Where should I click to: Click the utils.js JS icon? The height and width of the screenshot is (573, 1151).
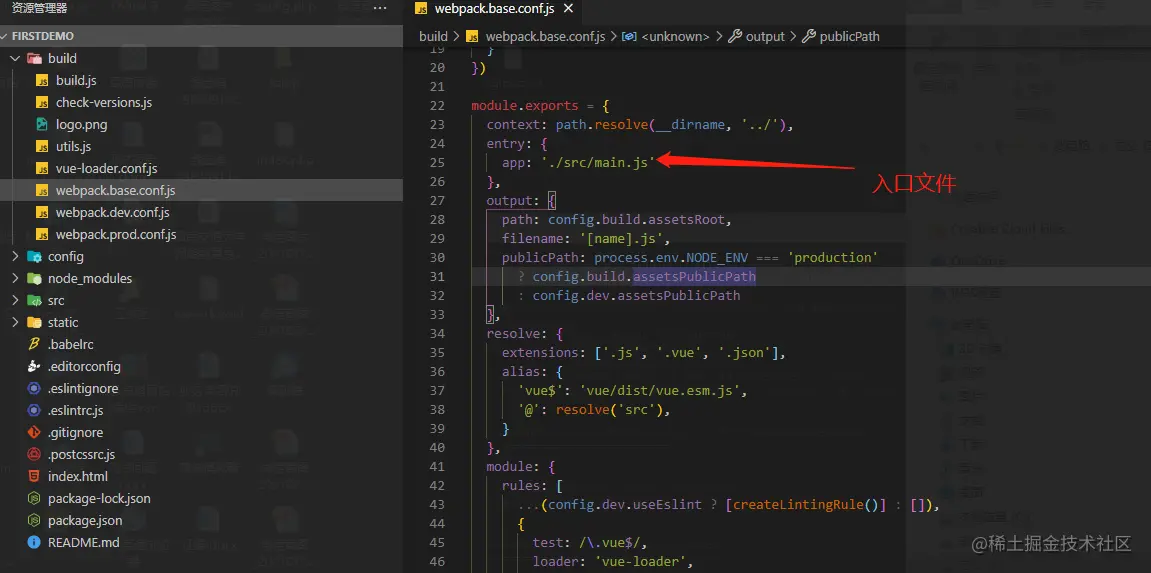coord(42,146)
